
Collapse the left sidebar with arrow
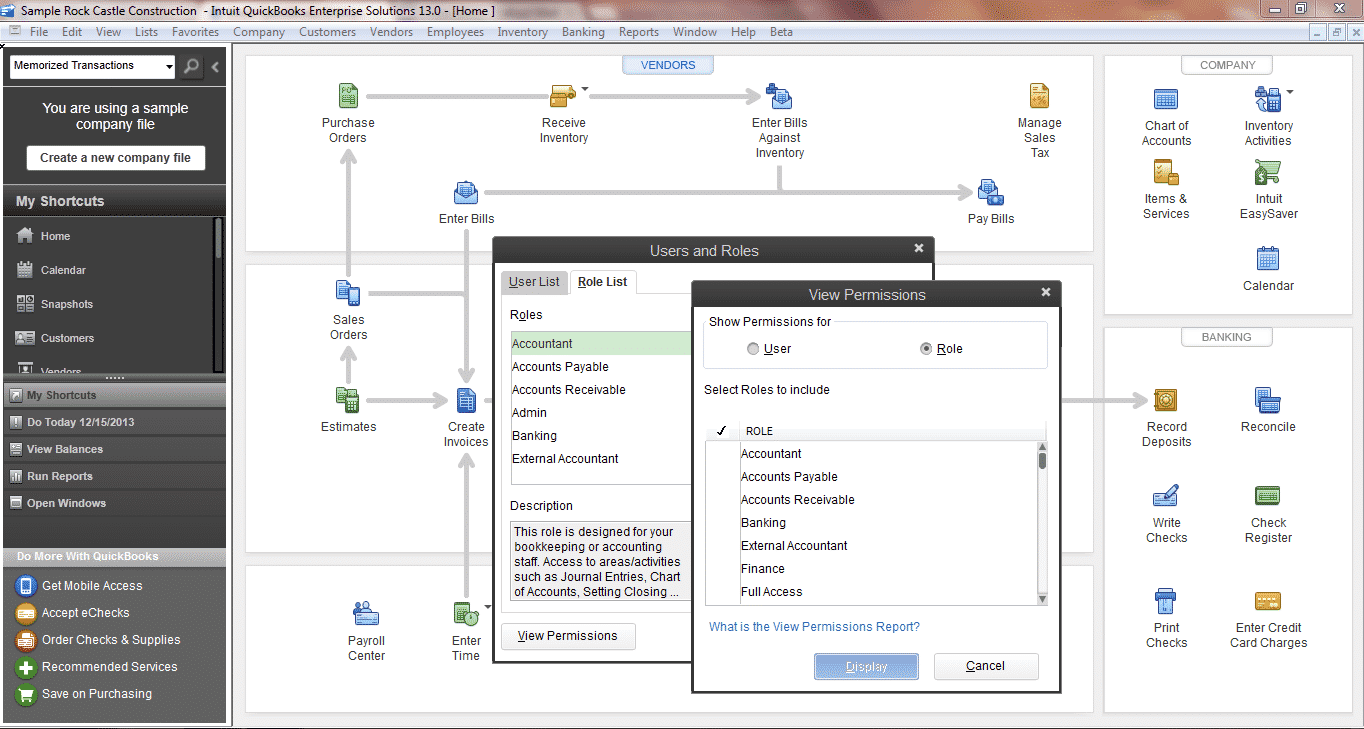216,67
